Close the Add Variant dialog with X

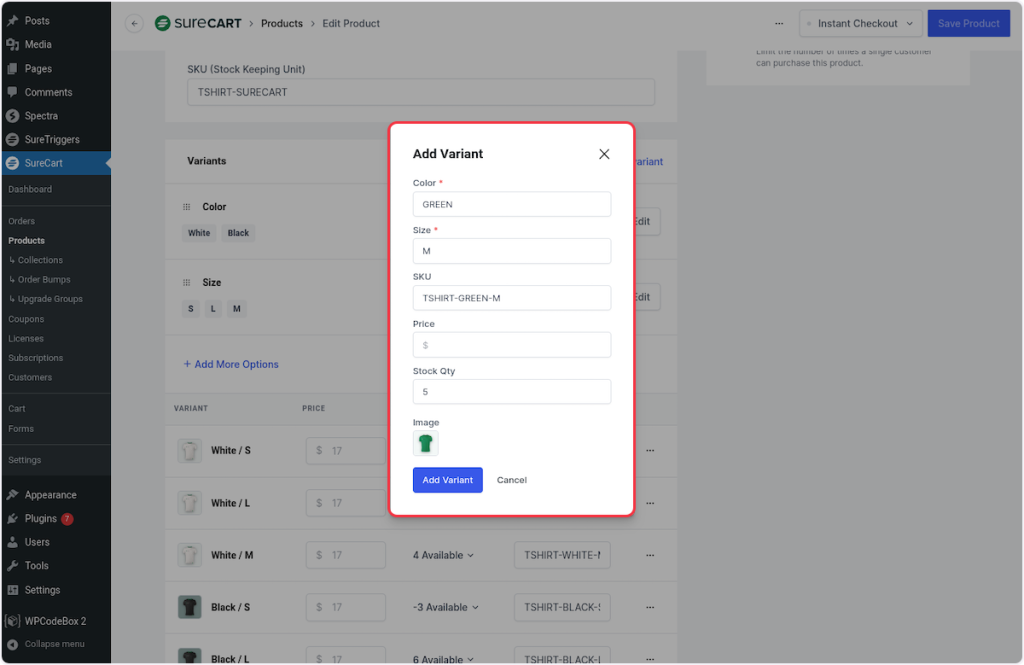[x=604, y=154]
